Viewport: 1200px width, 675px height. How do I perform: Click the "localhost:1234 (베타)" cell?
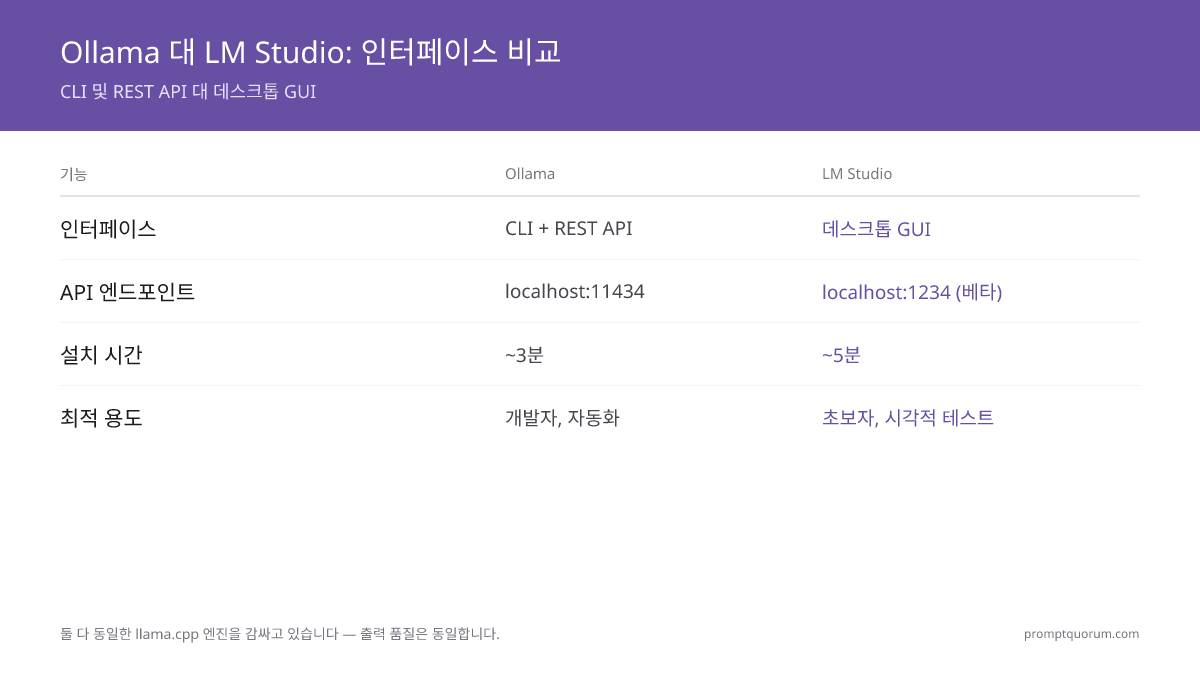pos(912,292)
